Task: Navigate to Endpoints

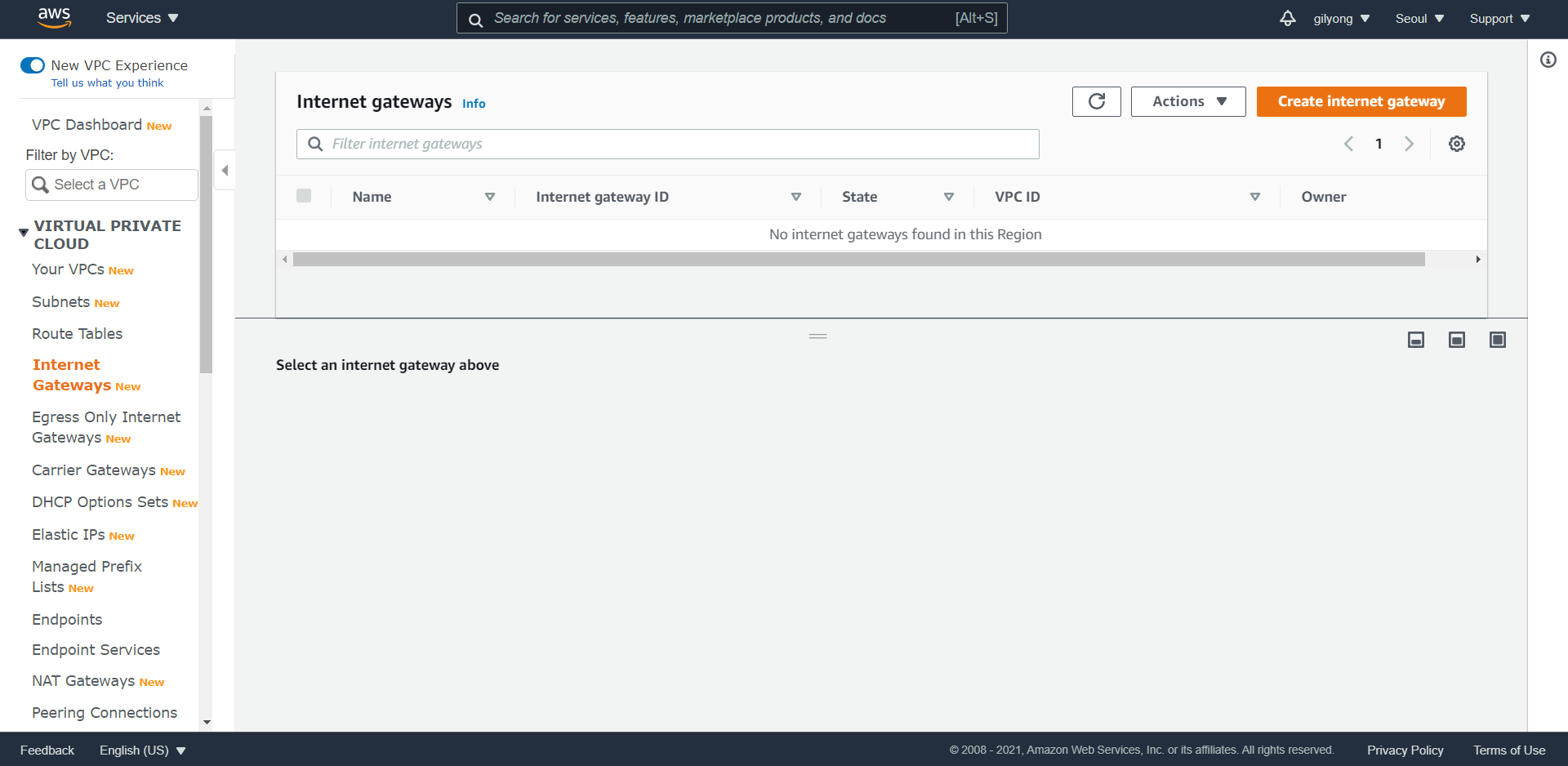Action: pyautogui.click(x=67, y=620)
